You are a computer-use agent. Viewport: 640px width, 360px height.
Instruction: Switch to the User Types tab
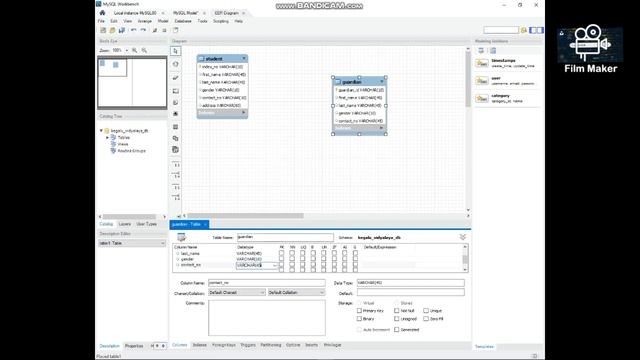coord(146,224)
